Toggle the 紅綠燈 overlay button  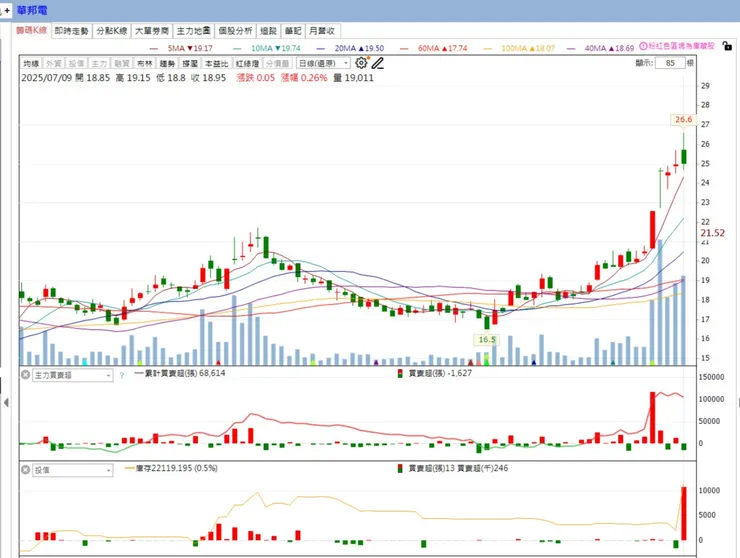247,63
